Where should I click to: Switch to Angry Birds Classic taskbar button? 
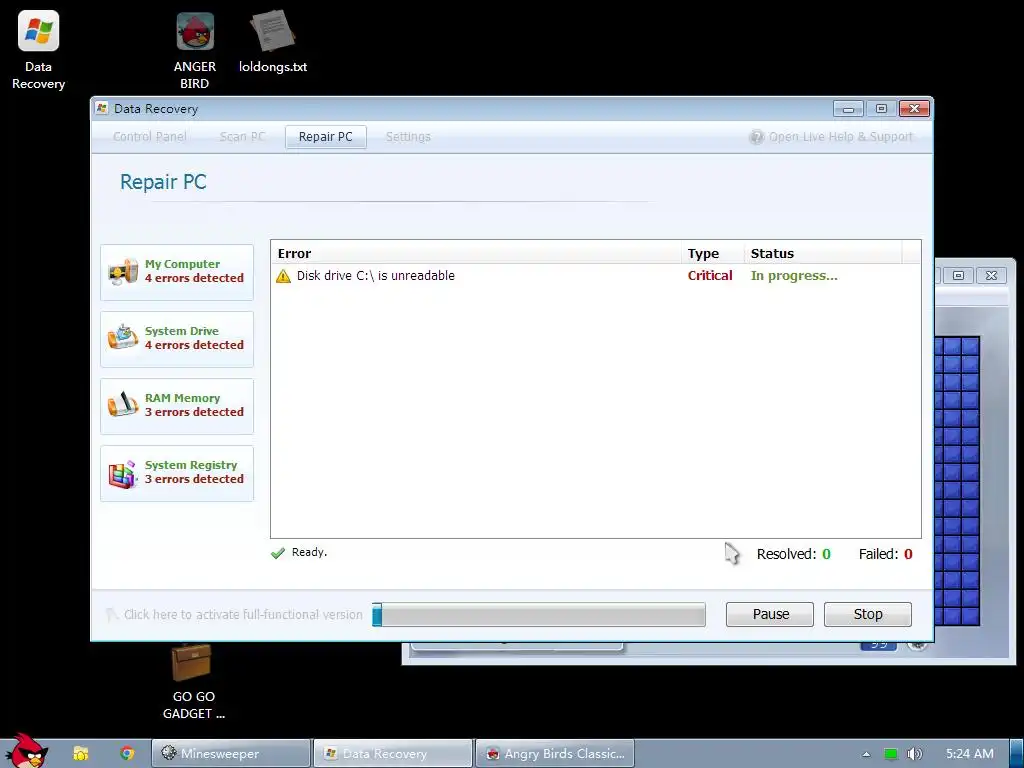point(554,754)
